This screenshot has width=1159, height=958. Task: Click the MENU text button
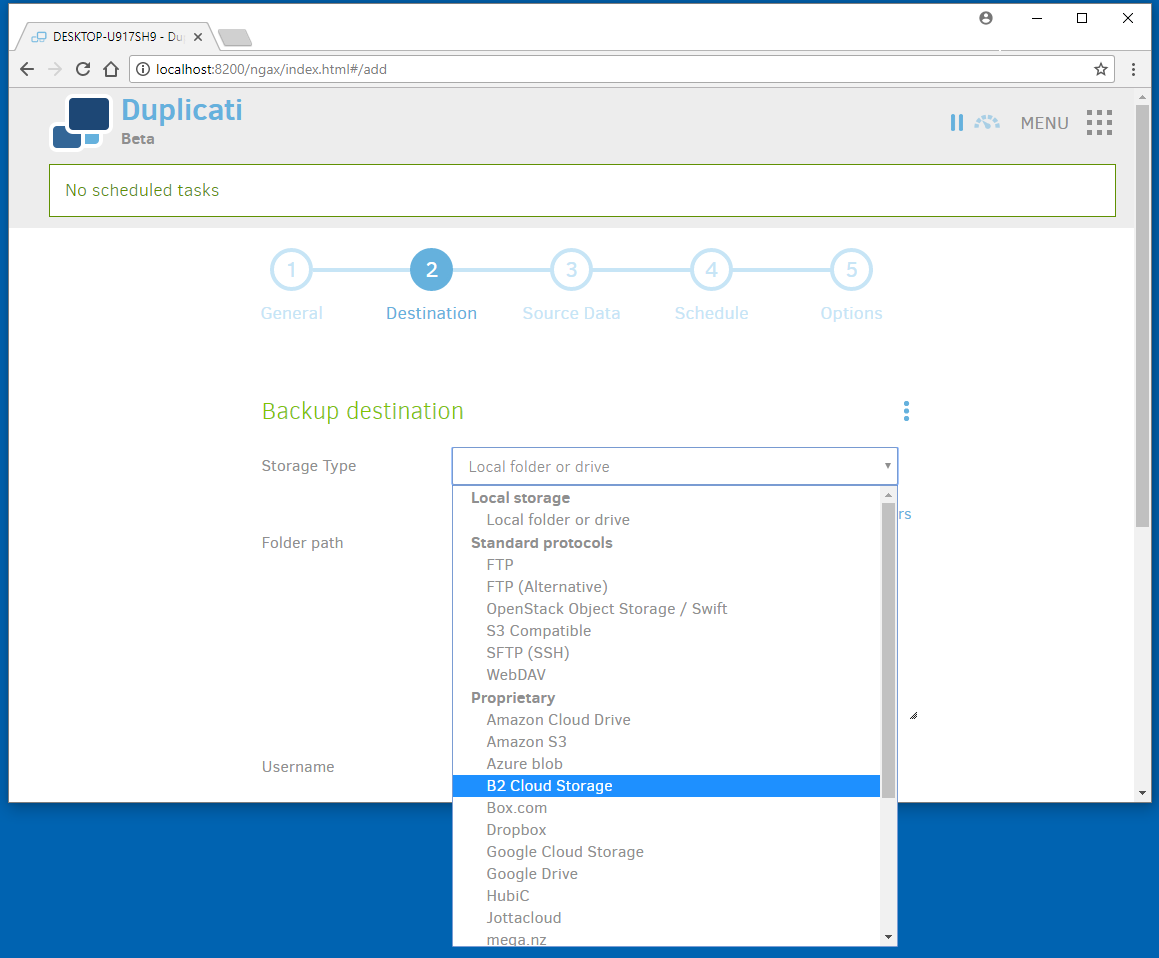tap(1044, 123)
